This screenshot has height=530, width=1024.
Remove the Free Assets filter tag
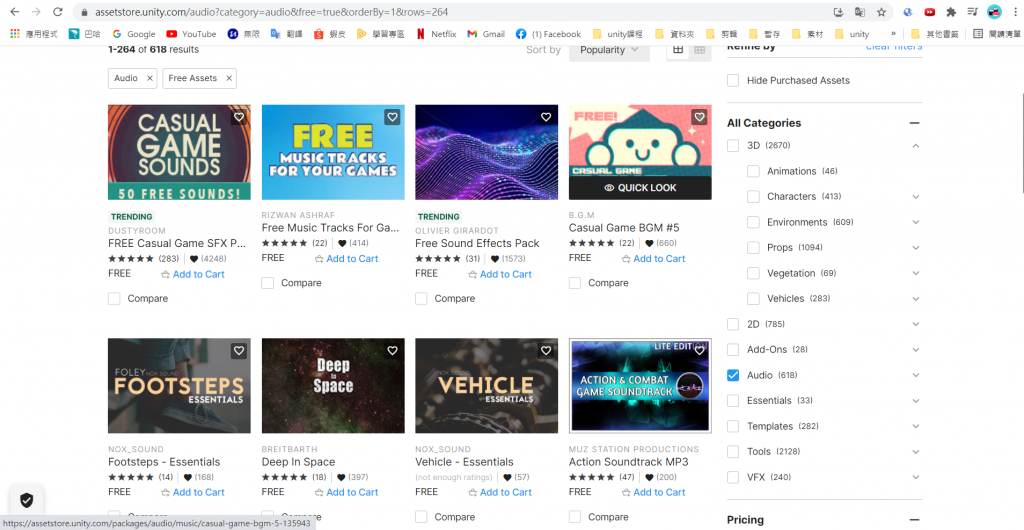(229, 78)
